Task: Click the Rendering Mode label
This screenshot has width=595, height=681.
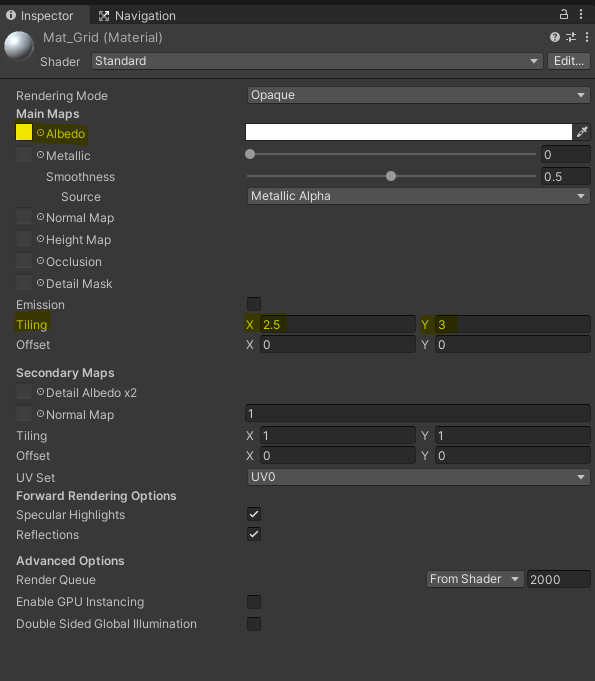Action: (62, 96)
